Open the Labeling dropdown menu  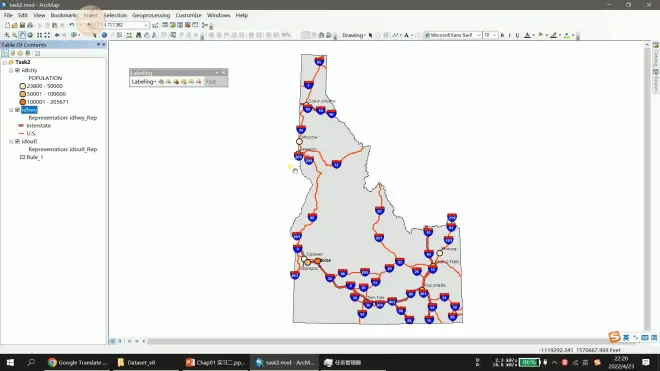(x=144, y=82)
